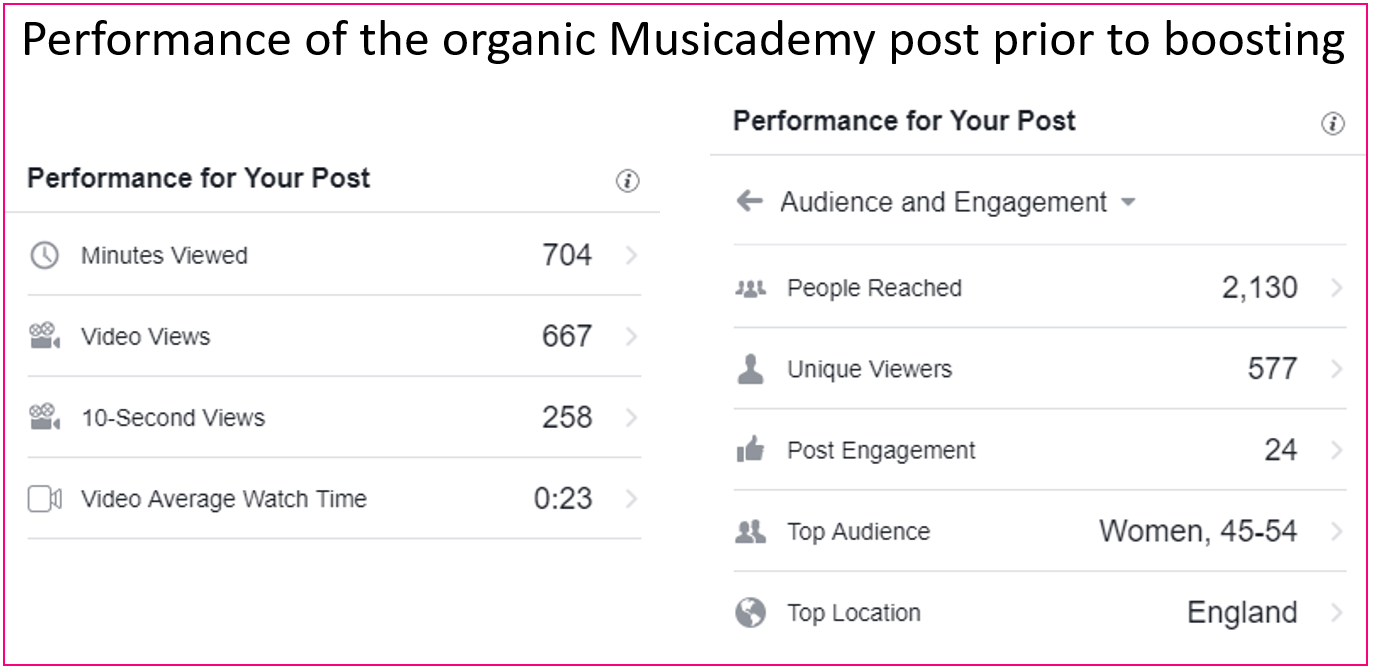Click the info icon in left Performance panel
1374x672 pixels.
click(x=627, y=181)
